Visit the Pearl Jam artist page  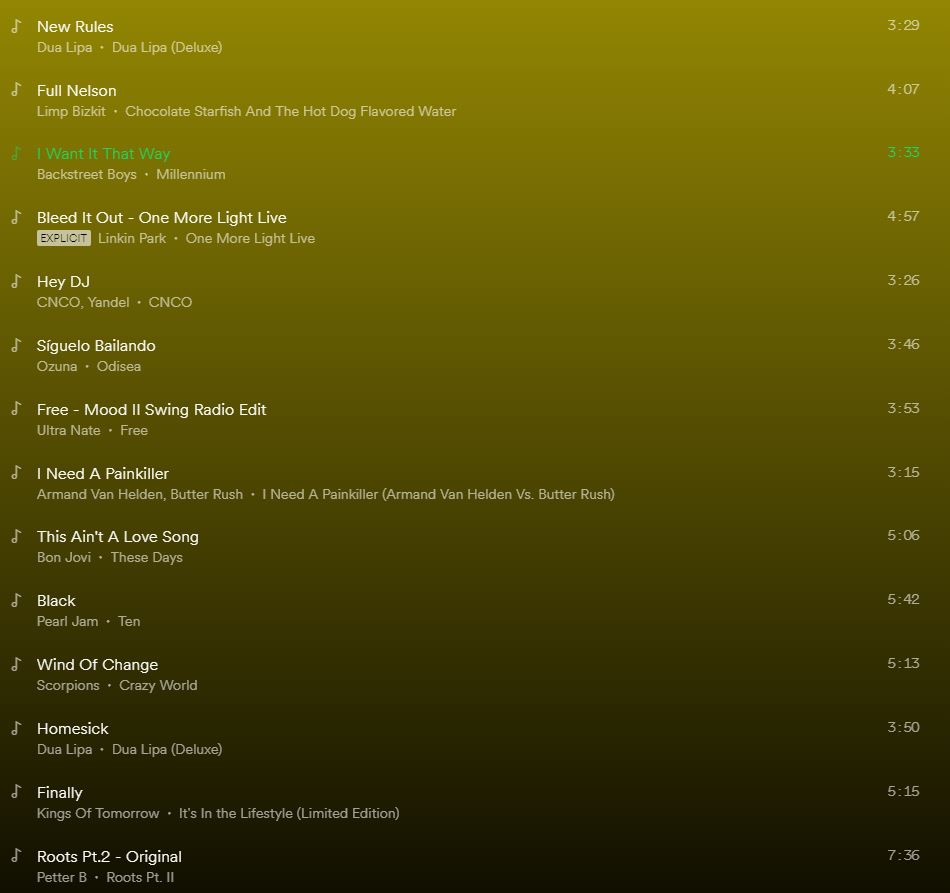[x=67, y=622]
